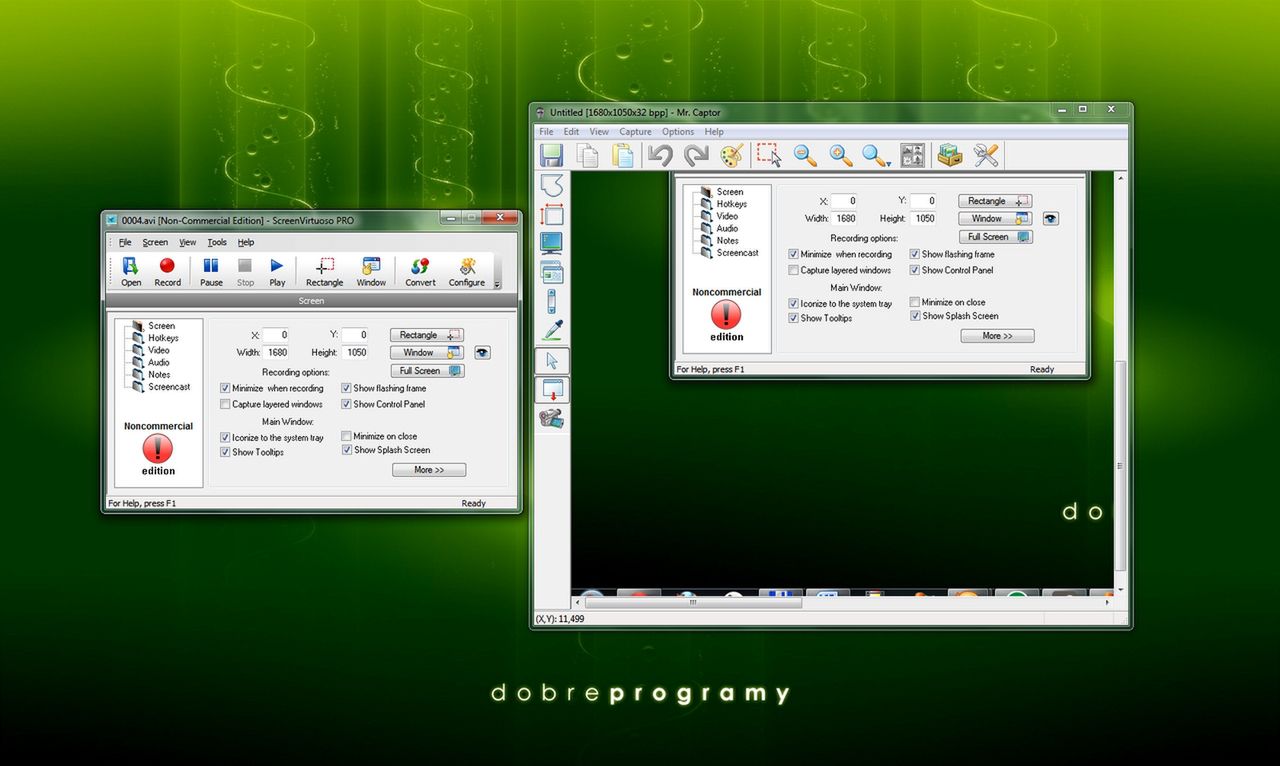This screenshot has height=766, width=1280.
Task: Click the Width field in ScreenVirtuoso
Action: point(276,352)
